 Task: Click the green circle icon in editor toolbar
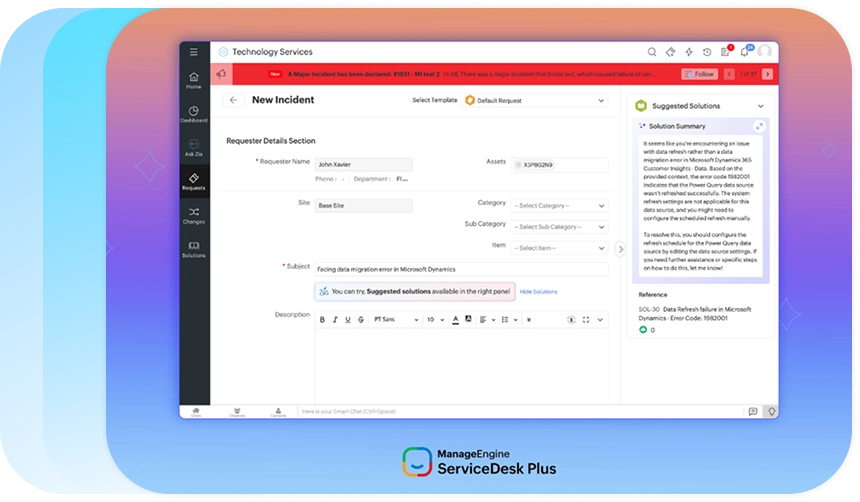[x=571, y=320]
